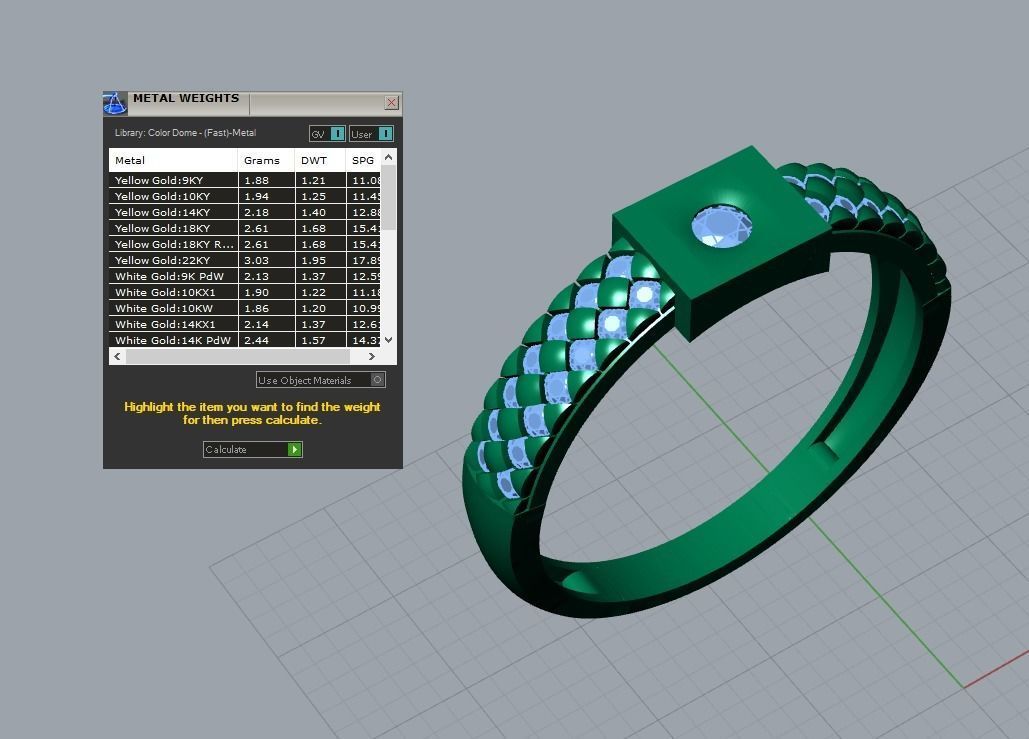The height and width of the screenshot is (739, 1029).
Task: Select the Yellow Gold:18KY row
Action: click(245, 228)
